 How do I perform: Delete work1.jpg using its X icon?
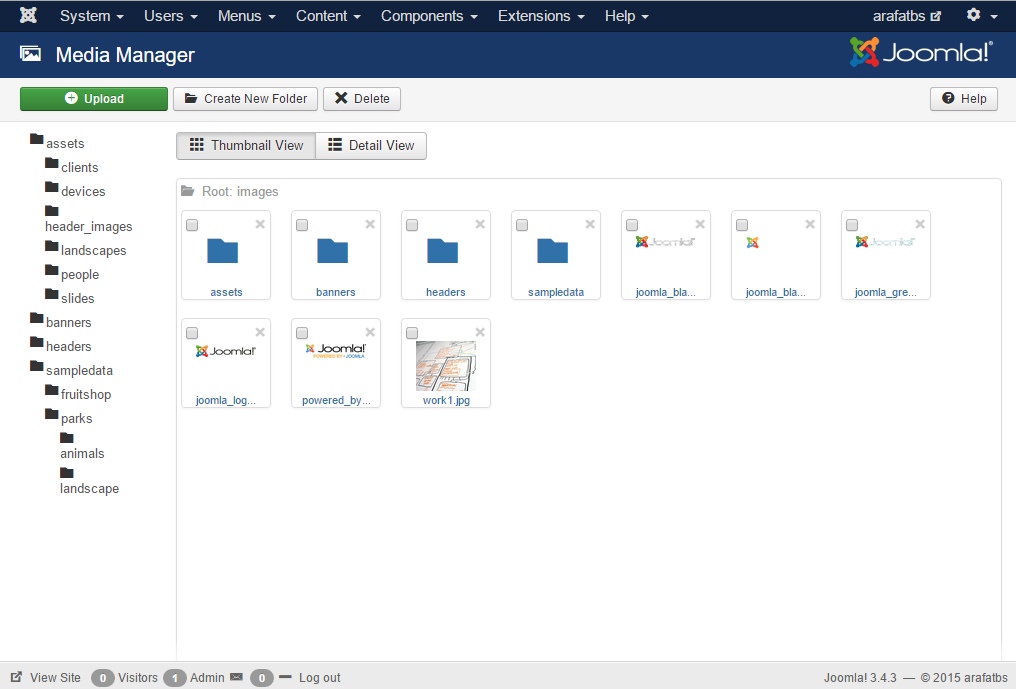(480, 332)
